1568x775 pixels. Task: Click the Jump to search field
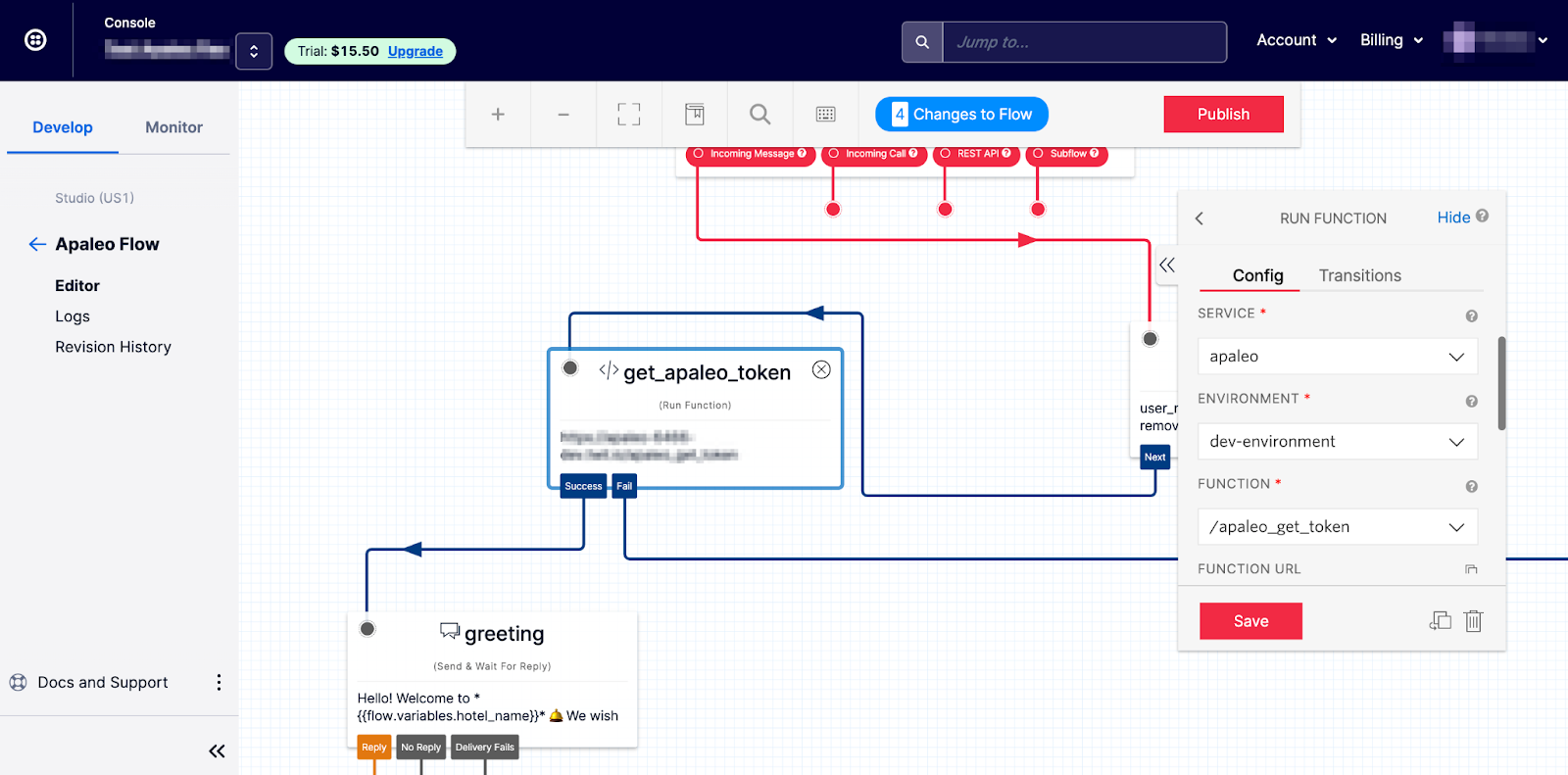point(1084,42)
